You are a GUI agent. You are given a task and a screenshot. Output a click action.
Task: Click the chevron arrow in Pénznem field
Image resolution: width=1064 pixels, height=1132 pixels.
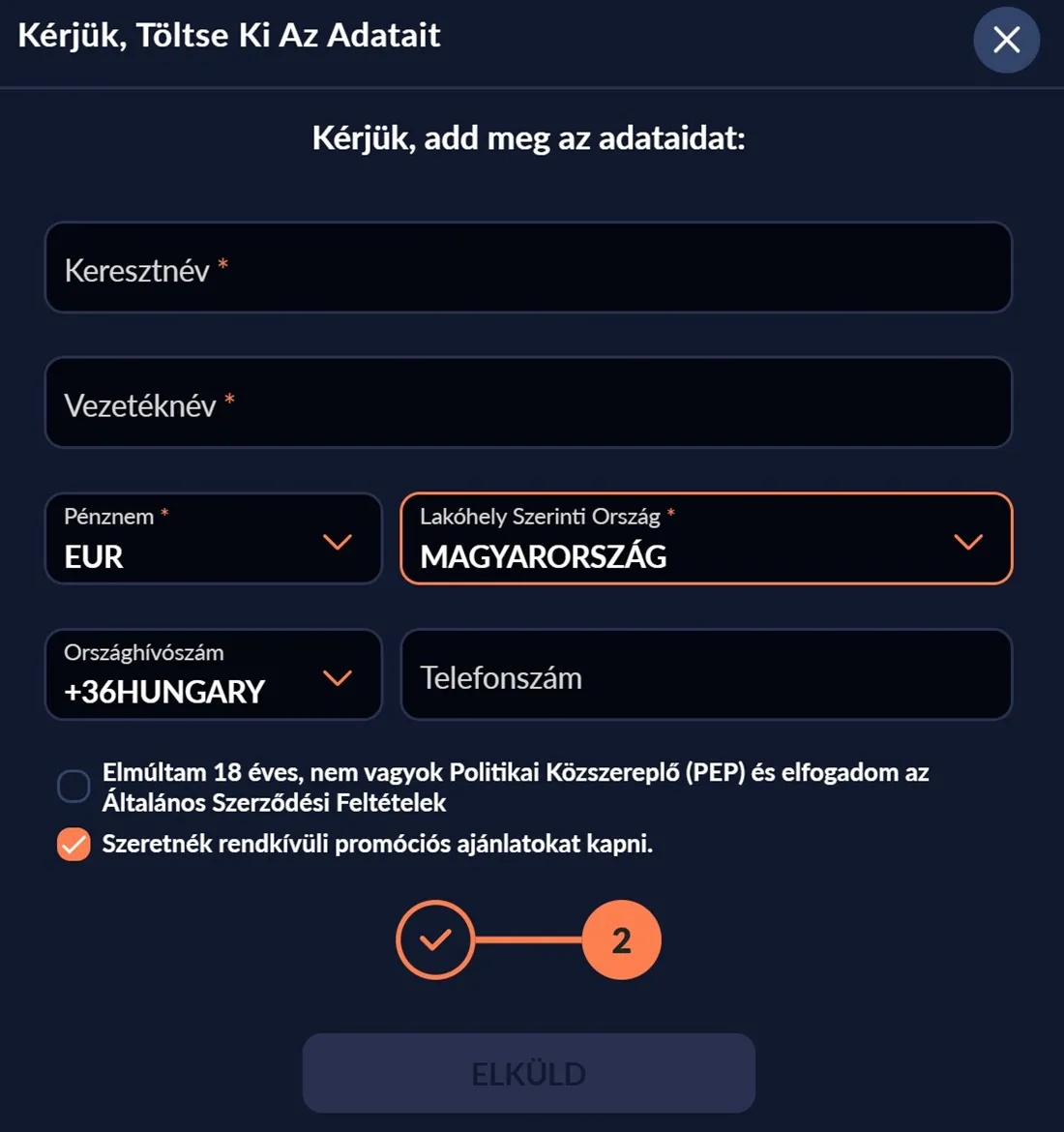(337, 542)
